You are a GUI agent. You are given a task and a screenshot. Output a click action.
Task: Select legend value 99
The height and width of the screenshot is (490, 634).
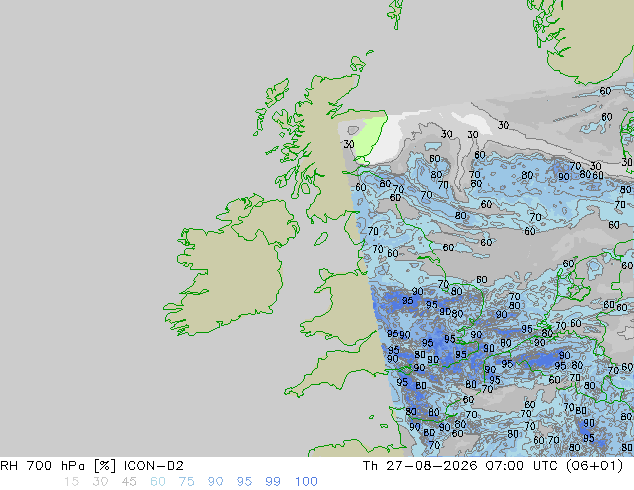pos(273,482)
